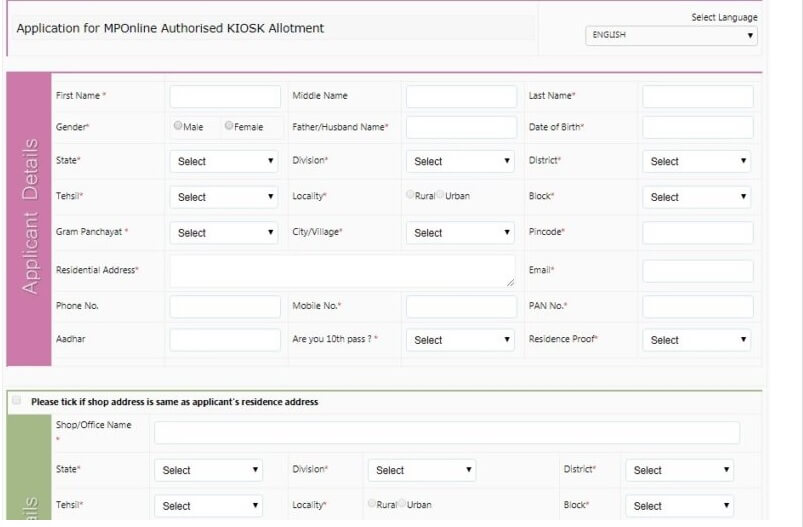Click the Last Name text box
Screen dimensions: 803x527
[698, 96]
